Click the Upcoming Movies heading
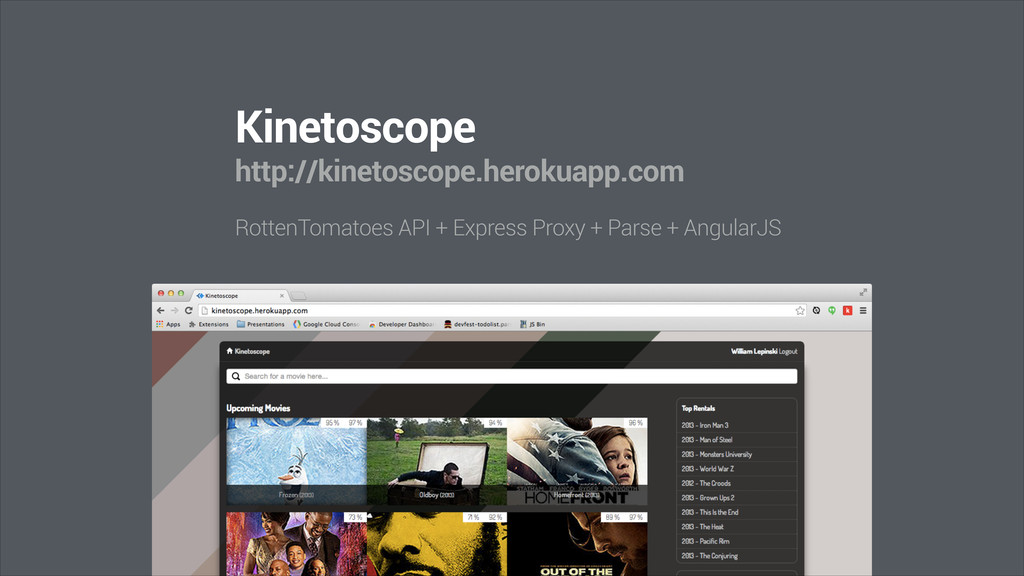Viewport: 1024px width, 576px height. tap(258, 408)
